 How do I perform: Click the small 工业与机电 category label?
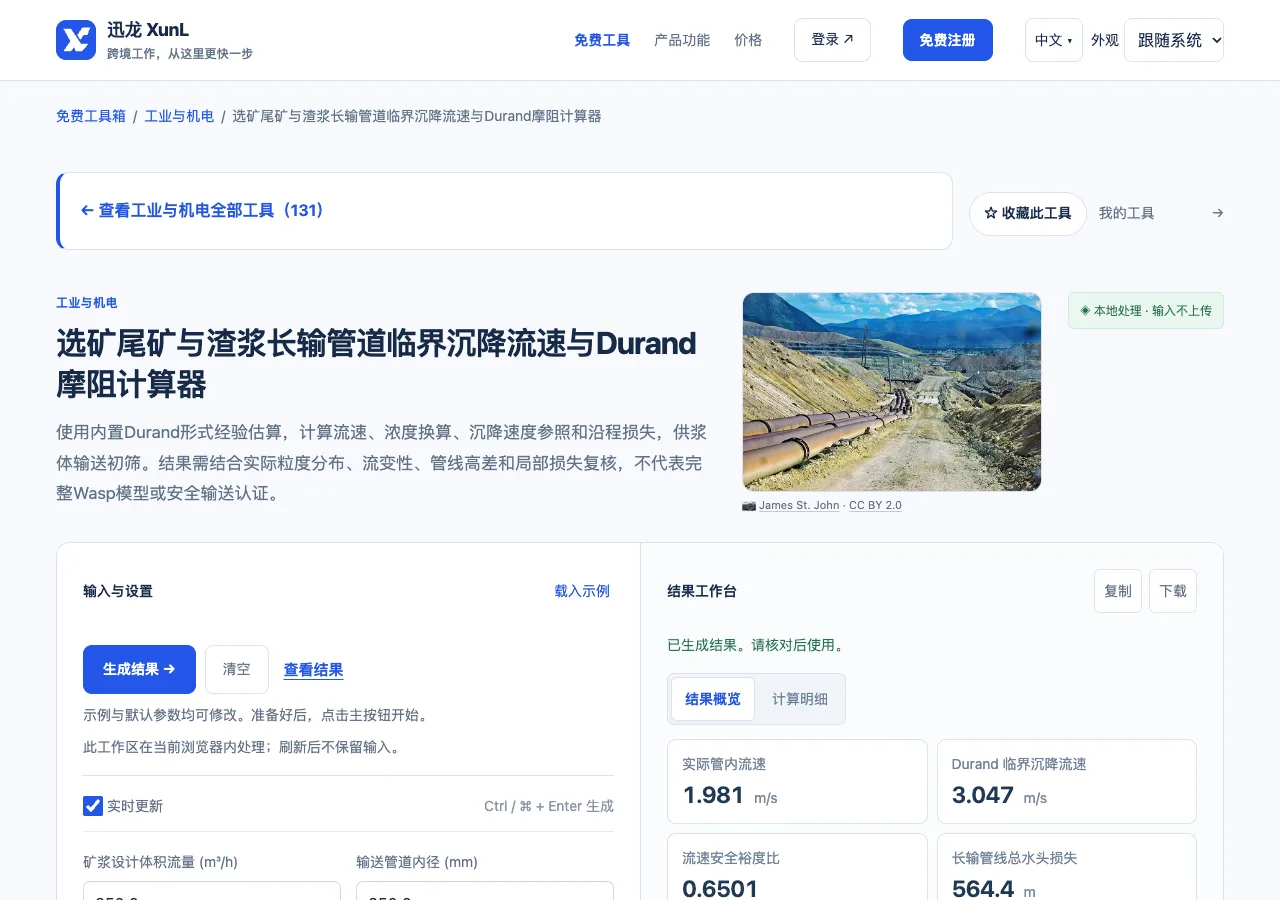coord(87,303)
